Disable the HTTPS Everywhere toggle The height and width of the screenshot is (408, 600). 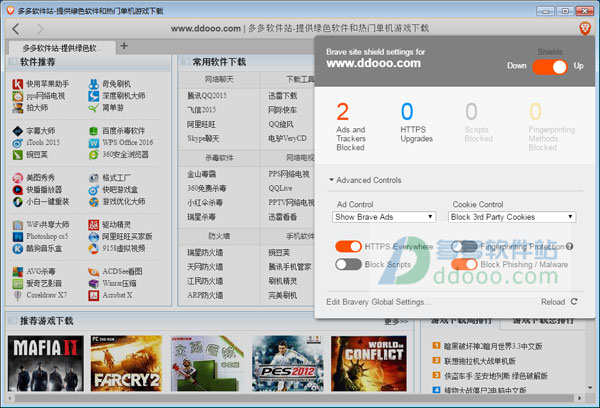click(x=348, y=246)
